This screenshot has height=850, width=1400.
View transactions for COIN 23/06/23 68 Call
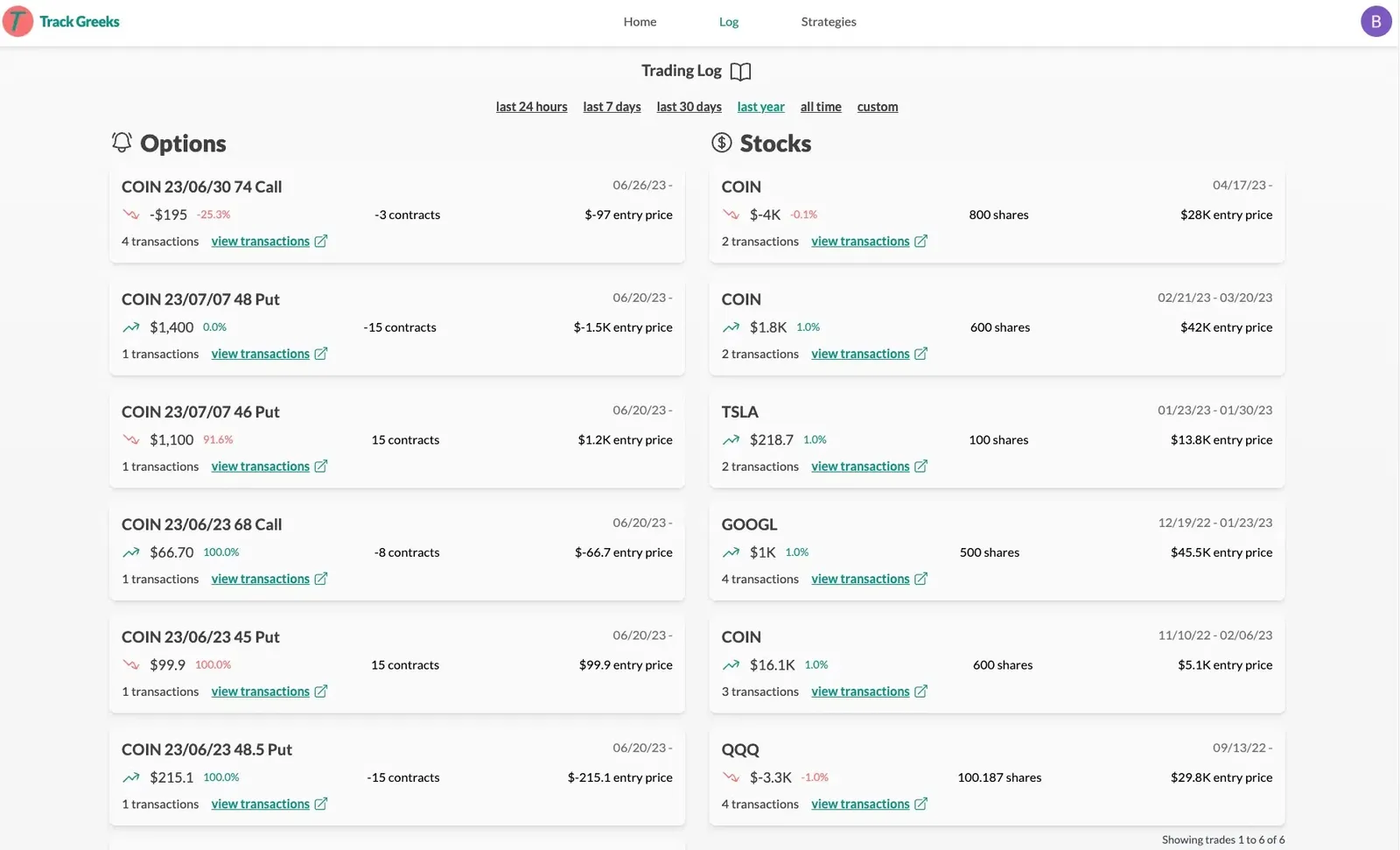click(x=261, y=579)
